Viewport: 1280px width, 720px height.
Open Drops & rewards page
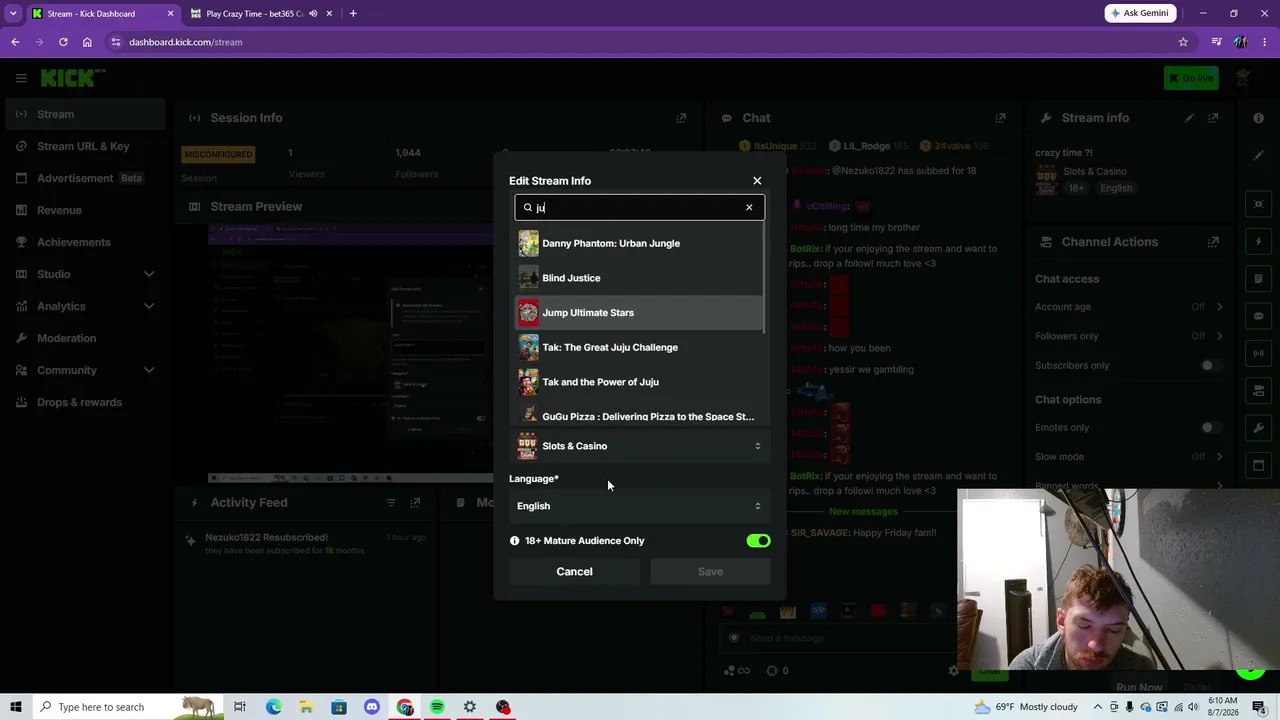(x=83, y=402)
